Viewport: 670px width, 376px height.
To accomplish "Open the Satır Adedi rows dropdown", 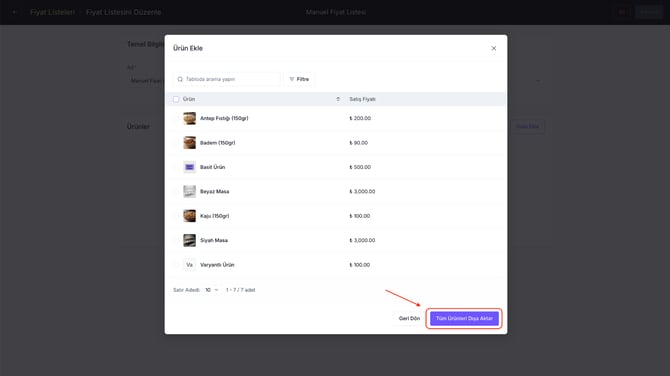I will point(212,290).
